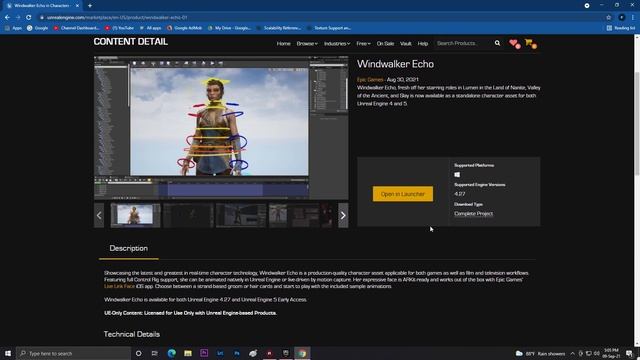The height and width of the screenshot is (360, 640).
Task: Click the address bar URL
Action: pyautogui.click(x=117, y=18)
